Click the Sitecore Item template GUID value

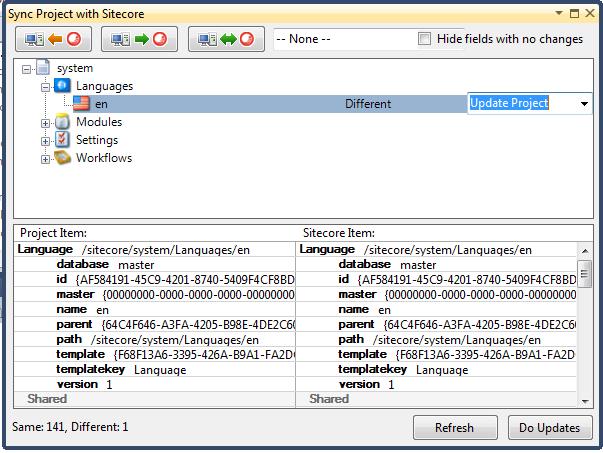point(485,355)
